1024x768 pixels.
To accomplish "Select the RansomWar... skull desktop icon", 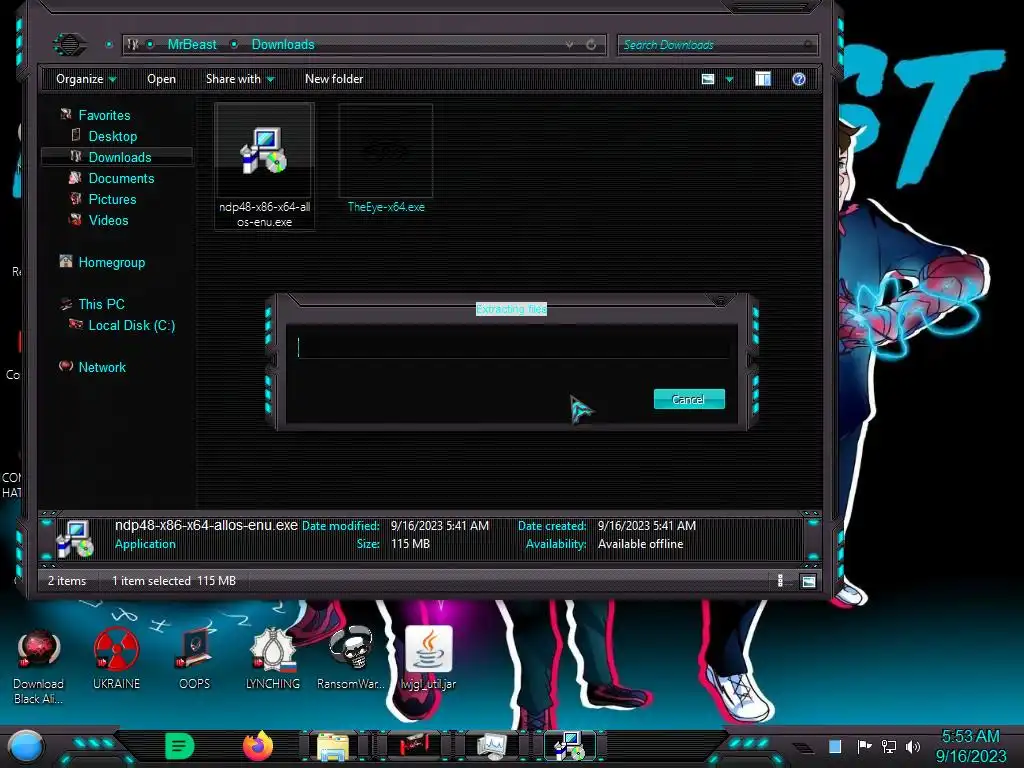I will [351, 658].
